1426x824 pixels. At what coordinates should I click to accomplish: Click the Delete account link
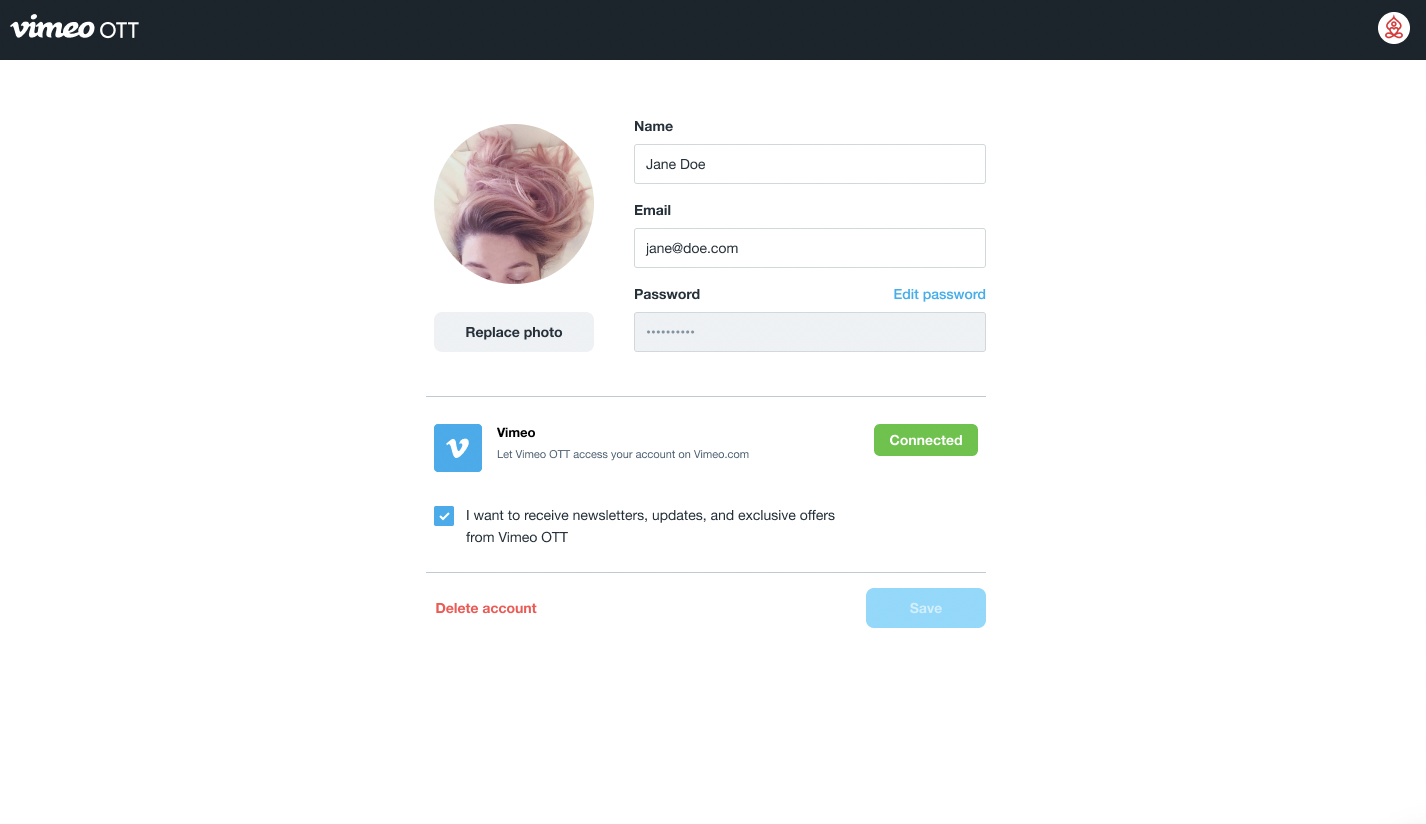pyautogui.click(x=486, y=608)
